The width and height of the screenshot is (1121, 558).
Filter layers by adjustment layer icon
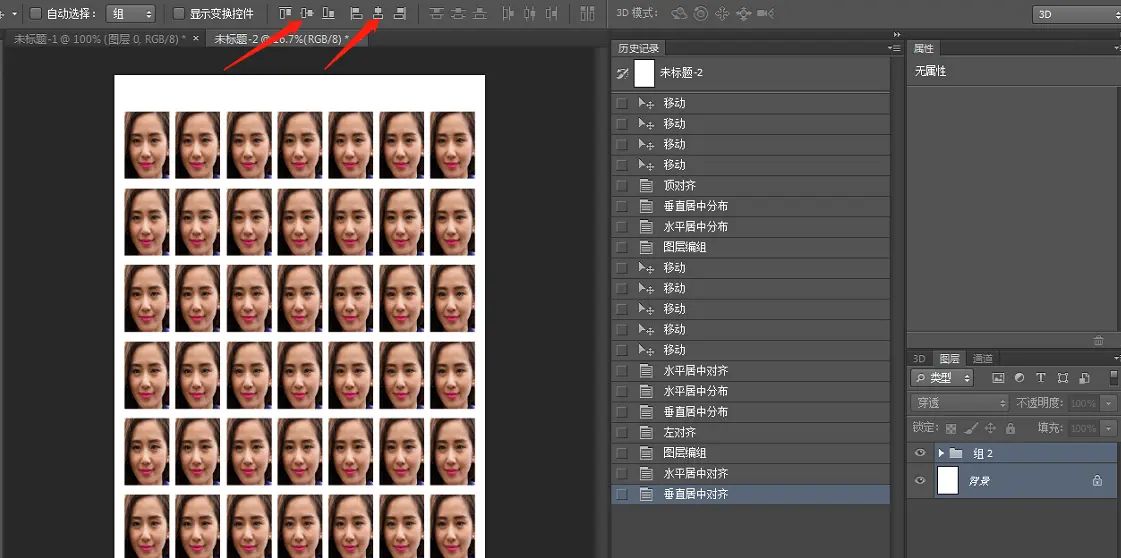click(x=1019, y=378)
